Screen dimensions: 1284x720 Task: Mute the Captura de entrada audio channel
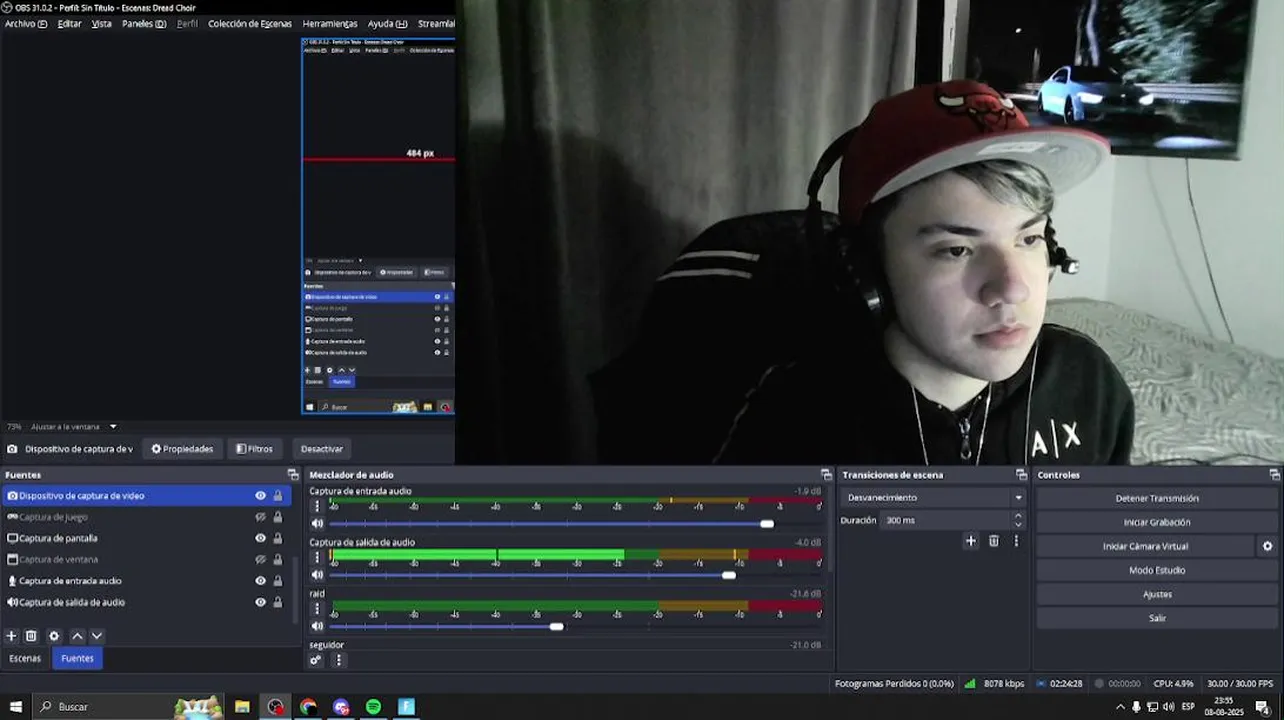[317, 523]
